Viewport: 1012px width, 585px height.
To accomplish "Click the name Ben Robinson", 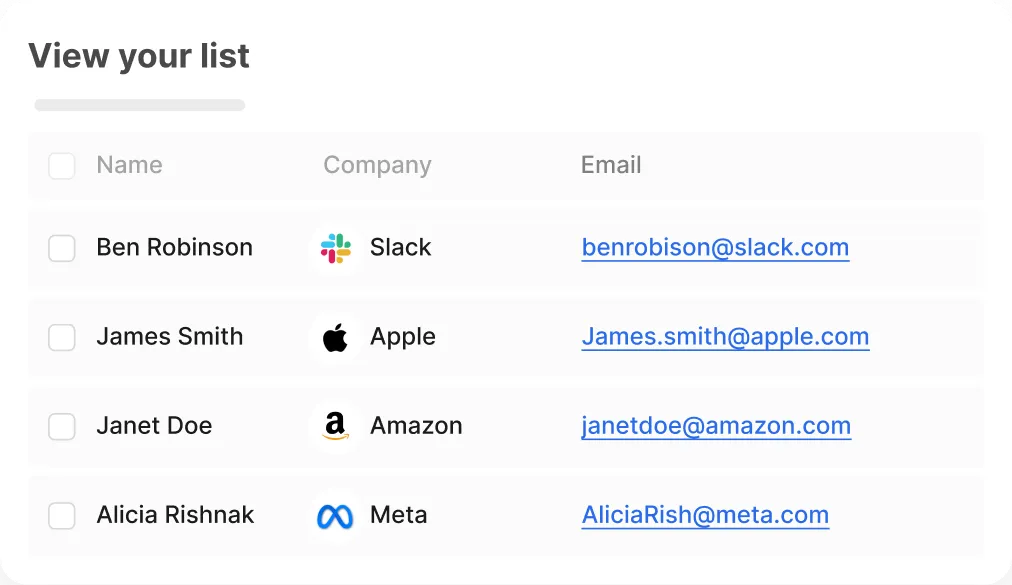I will pyautogui.click(x=174, y=248).
